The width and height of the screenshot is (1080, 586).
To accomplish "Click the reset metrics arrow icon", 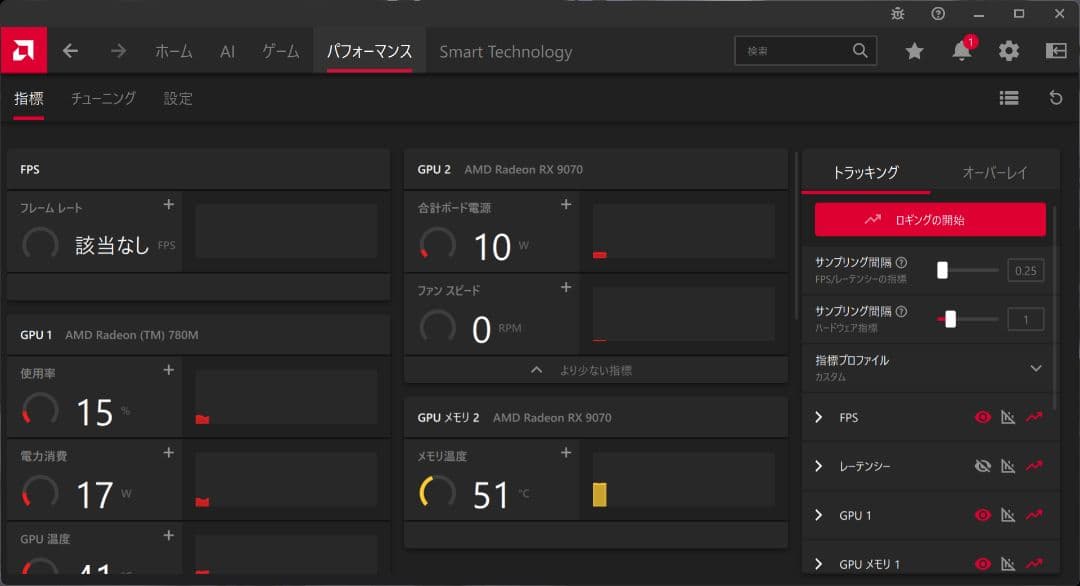I will point(1057,98).
